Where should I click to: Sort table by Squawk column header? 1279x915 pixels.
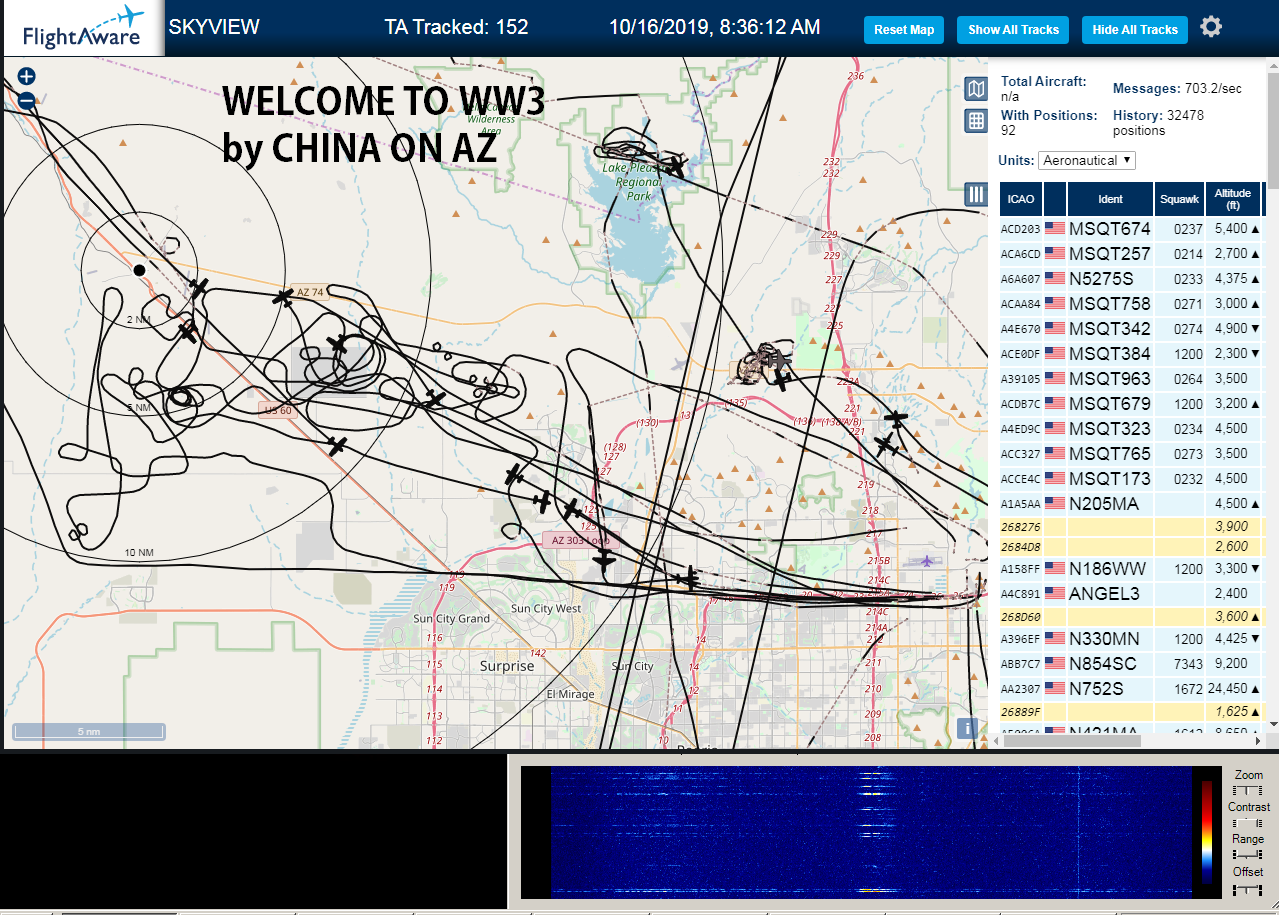[1179, 199]
